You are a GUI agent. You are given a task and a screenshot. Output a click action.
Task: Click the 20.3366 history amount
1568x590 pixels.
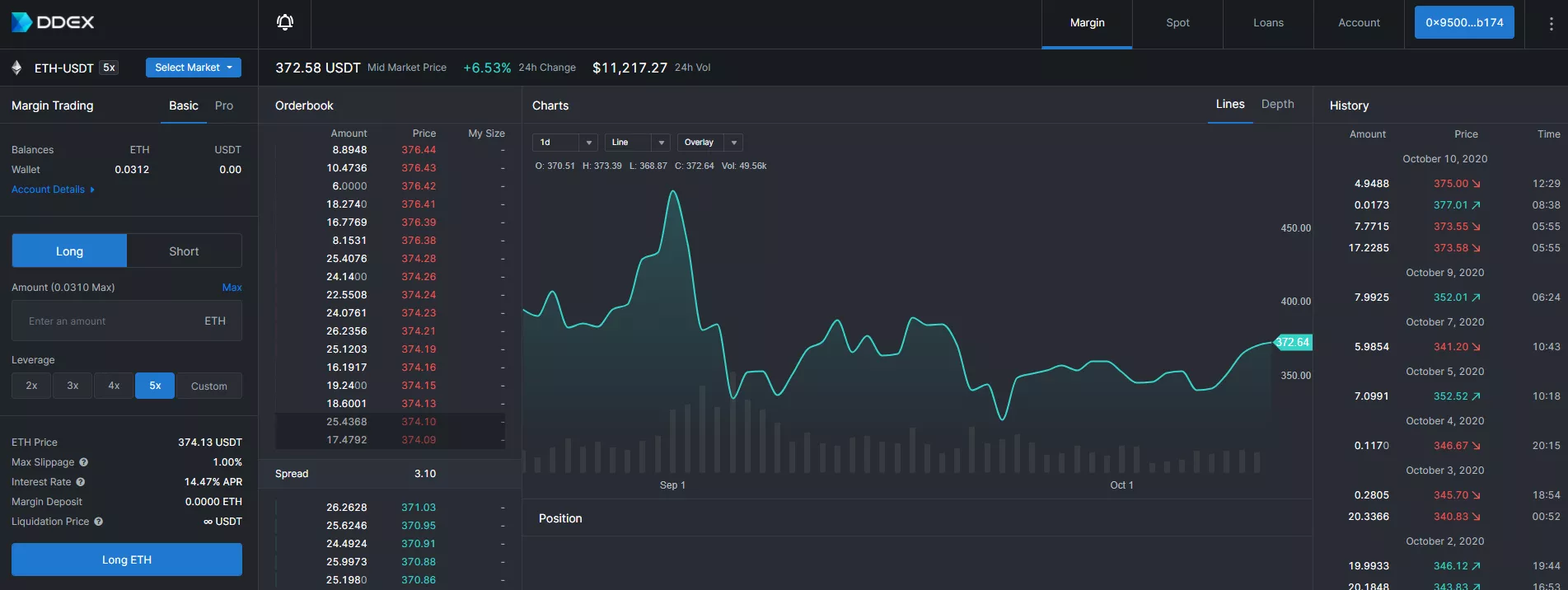click(x=1369, y=517)
